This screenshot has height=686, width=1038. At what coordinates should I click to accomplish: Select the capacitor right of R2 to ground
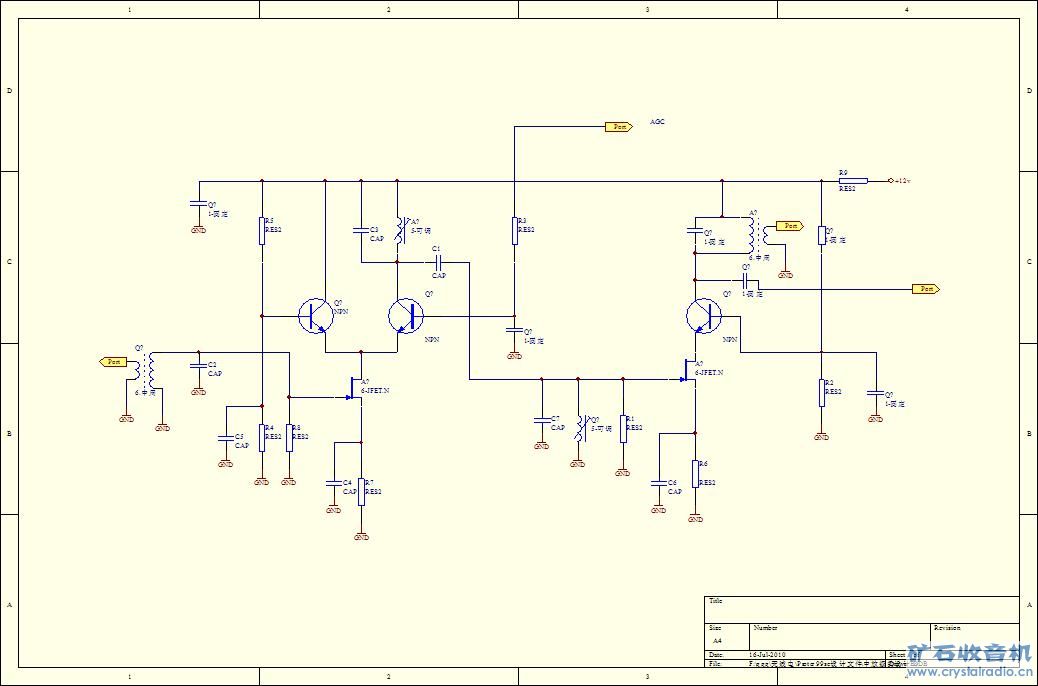click(876, 393)
